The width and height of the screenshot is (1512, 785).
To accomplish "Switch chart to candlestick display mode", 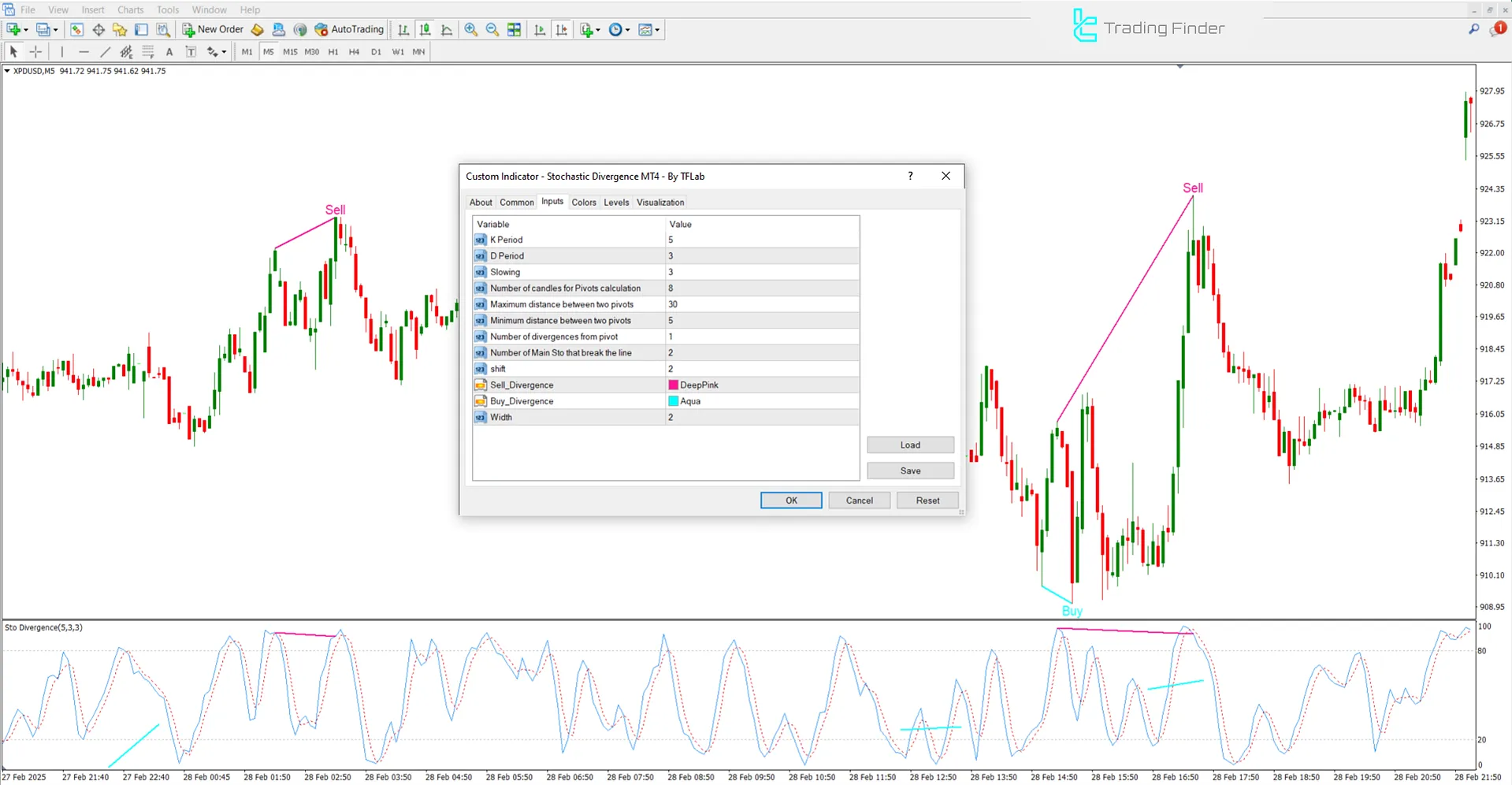I will click(x=425, y=29).
